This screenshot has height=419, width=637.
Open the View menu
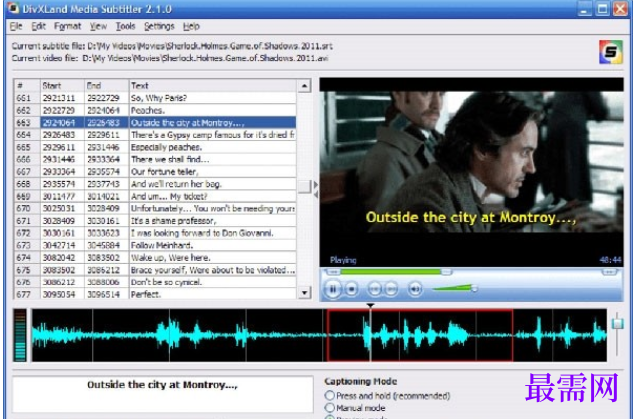tap(98, 26)
